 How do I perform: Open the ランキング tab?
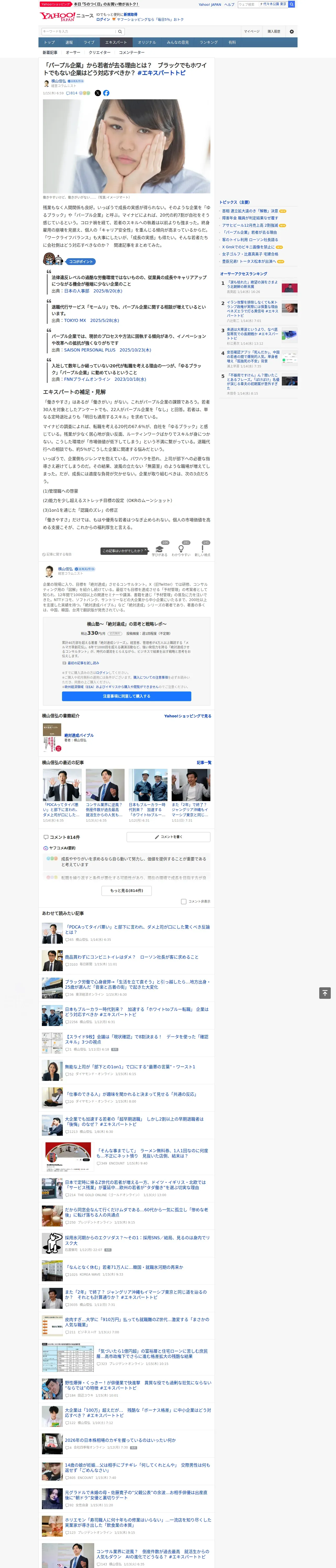209,43
